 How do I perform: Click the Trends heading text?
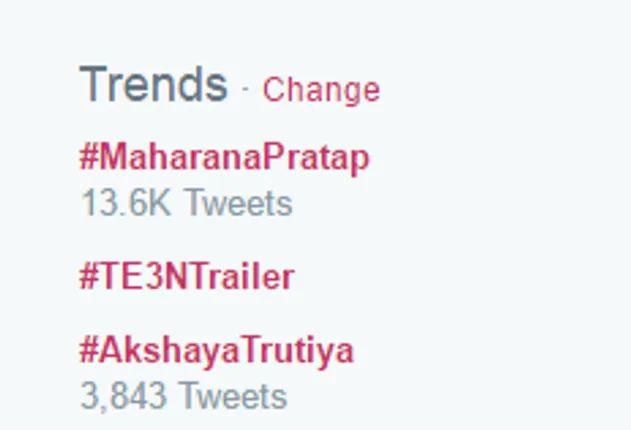coord(153,85)
